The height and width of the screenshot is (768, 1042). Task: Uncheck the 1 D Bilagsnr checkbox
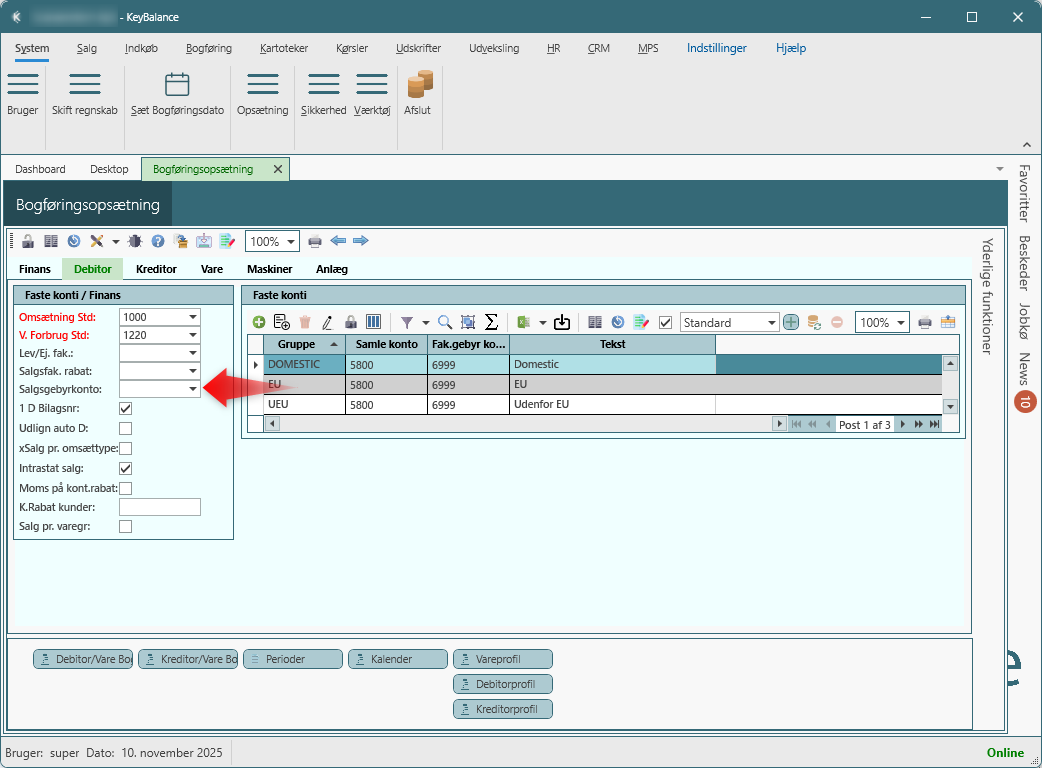tap(126, 408)
